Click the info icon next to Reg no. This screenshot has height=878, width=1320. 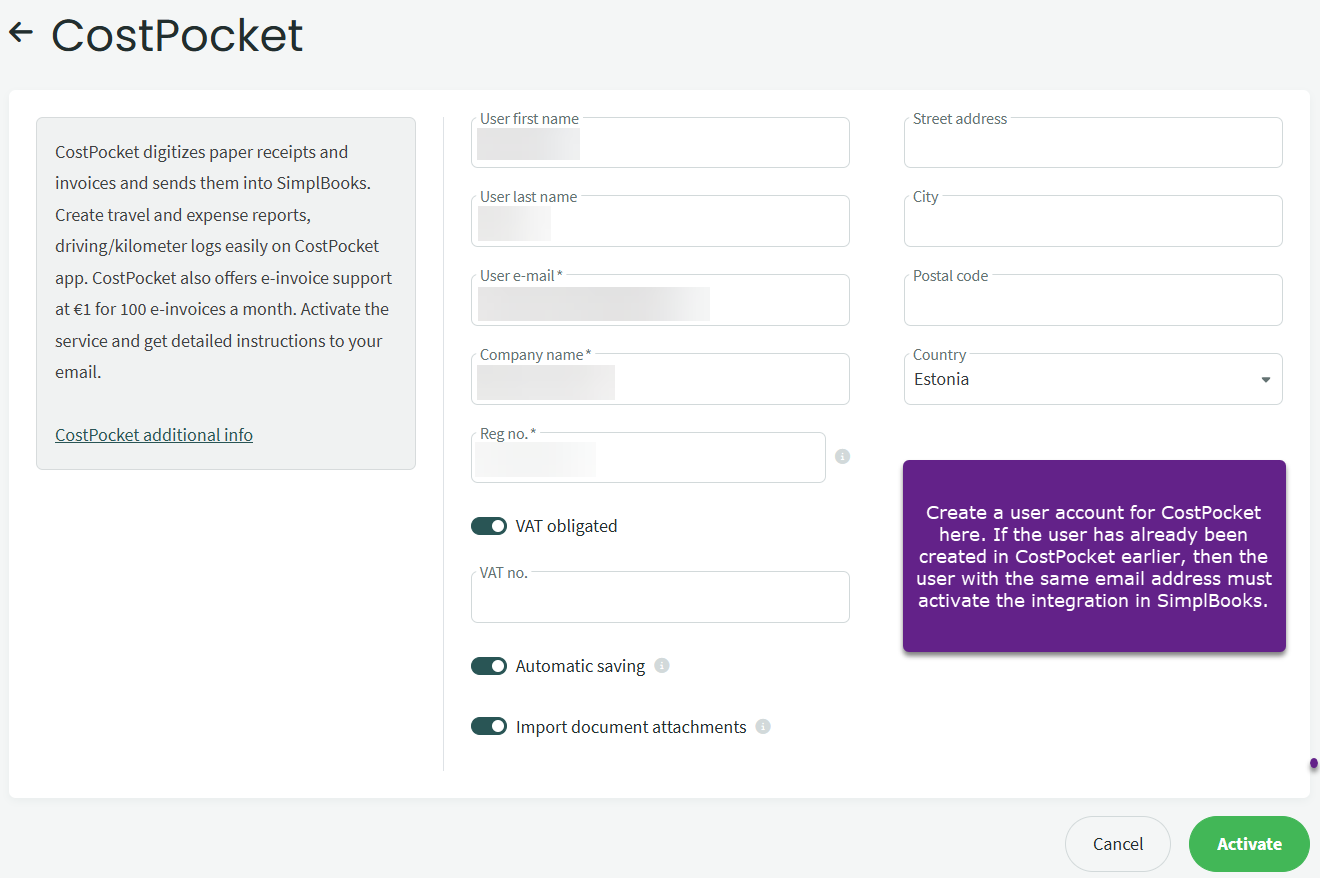coord(842,457)
